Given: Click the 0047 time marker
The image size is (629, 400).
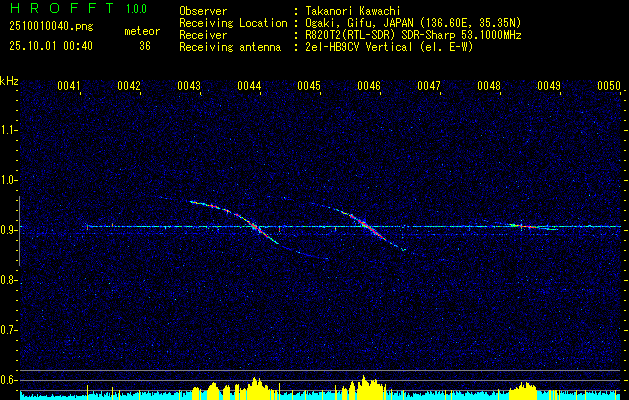Looking at the screenshot, I should [x=429, y=86].
